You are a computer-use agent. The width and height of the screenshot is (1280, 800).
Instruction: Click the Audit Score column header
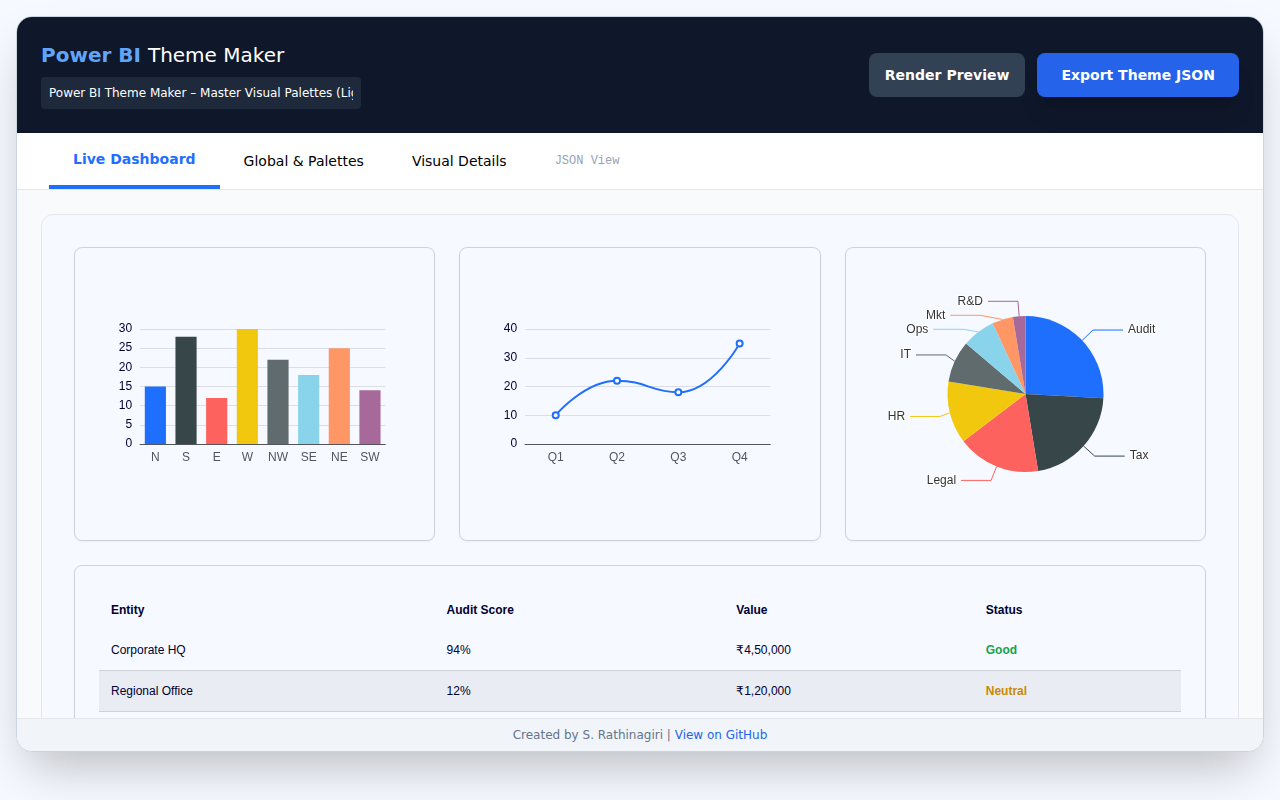480,610
